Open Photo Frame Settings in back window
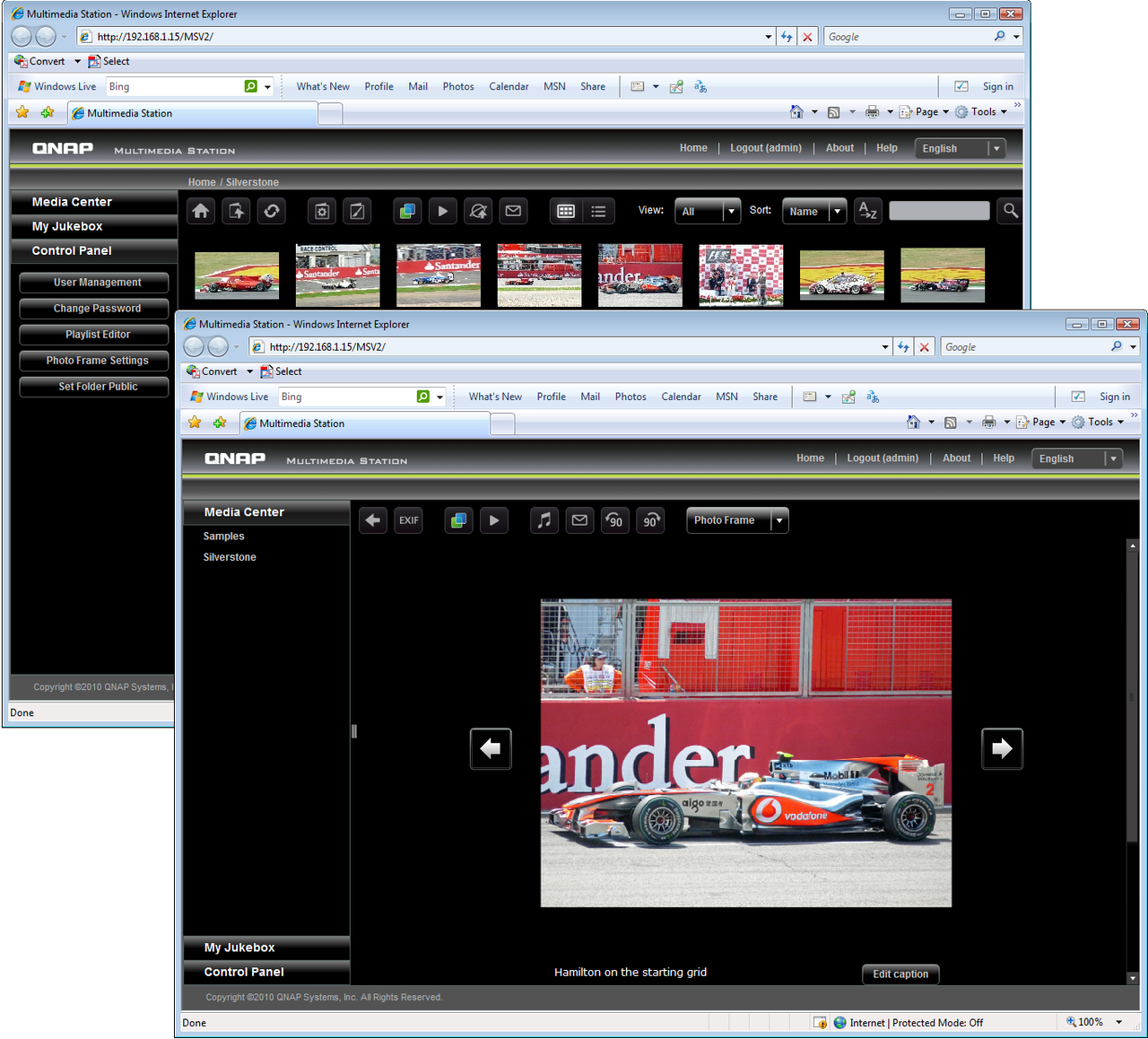The width and height of the screenshot is (1148, 1039). point(94,361)
